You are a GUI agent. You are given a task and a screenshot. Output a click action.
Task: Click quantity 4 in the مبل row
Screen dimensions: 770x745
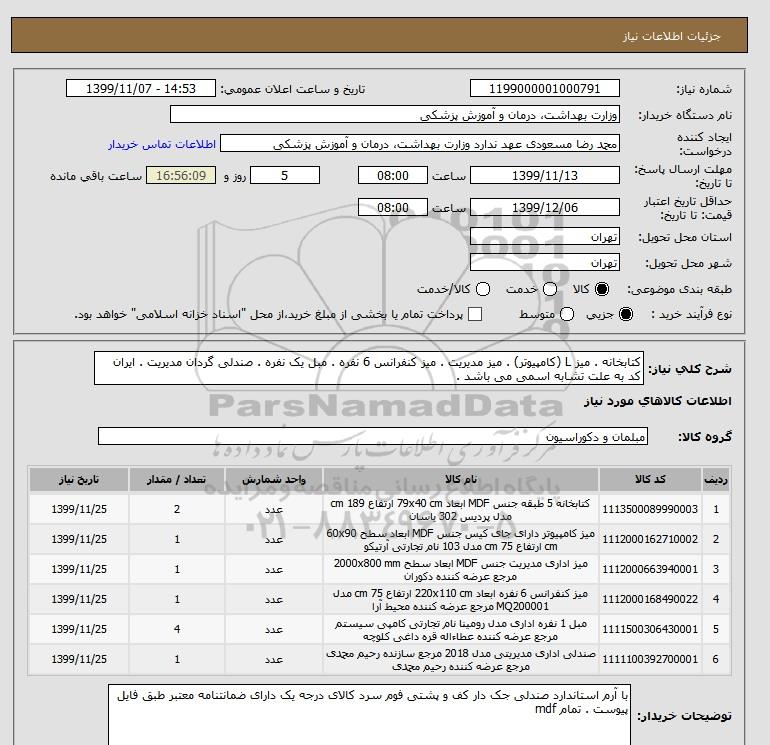(x=177, y=629)
